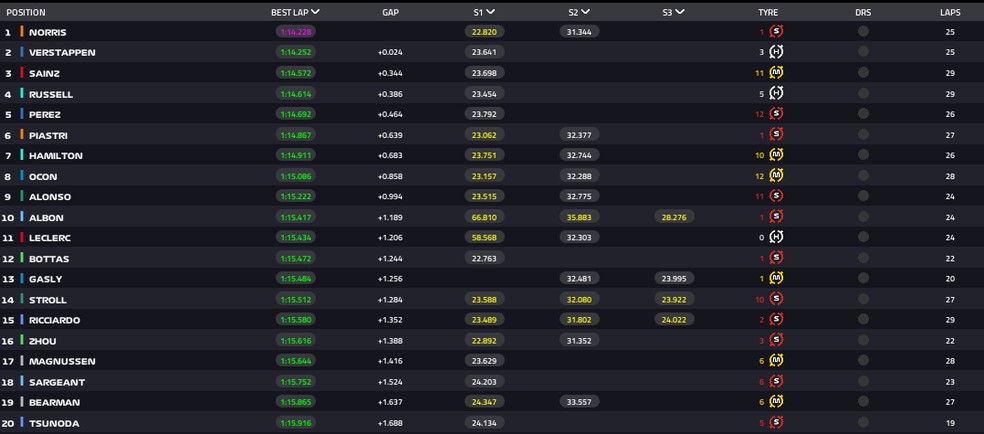Viewport: 984px width, 434px height.
Task: Click the POSITION column header
Action: pyautogui.click(x=26, y=13)
